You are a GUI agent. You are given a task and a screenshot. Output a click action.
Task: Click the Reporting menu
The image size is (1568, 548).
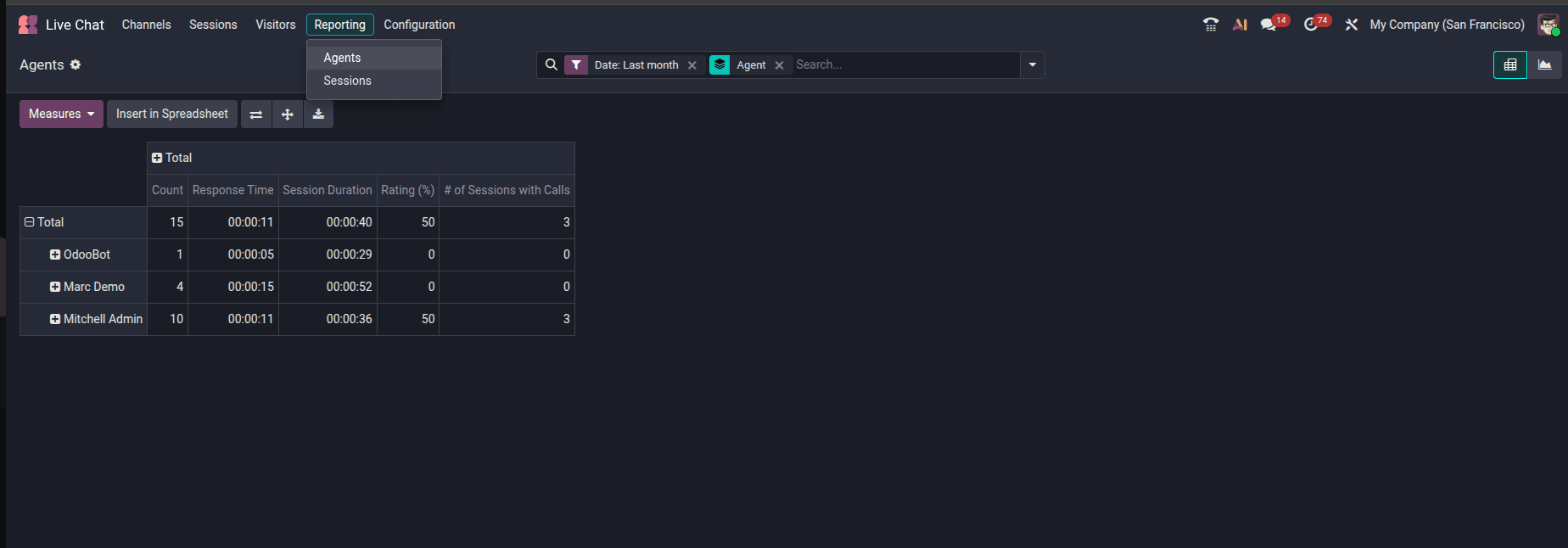339,25
